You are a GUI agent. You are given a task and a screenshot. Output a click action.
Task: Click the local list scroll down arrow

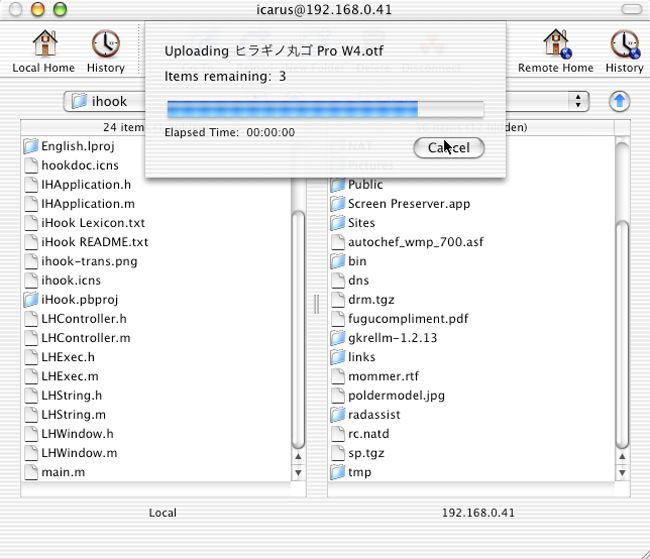pyautogui.click(x=298, y=473)
